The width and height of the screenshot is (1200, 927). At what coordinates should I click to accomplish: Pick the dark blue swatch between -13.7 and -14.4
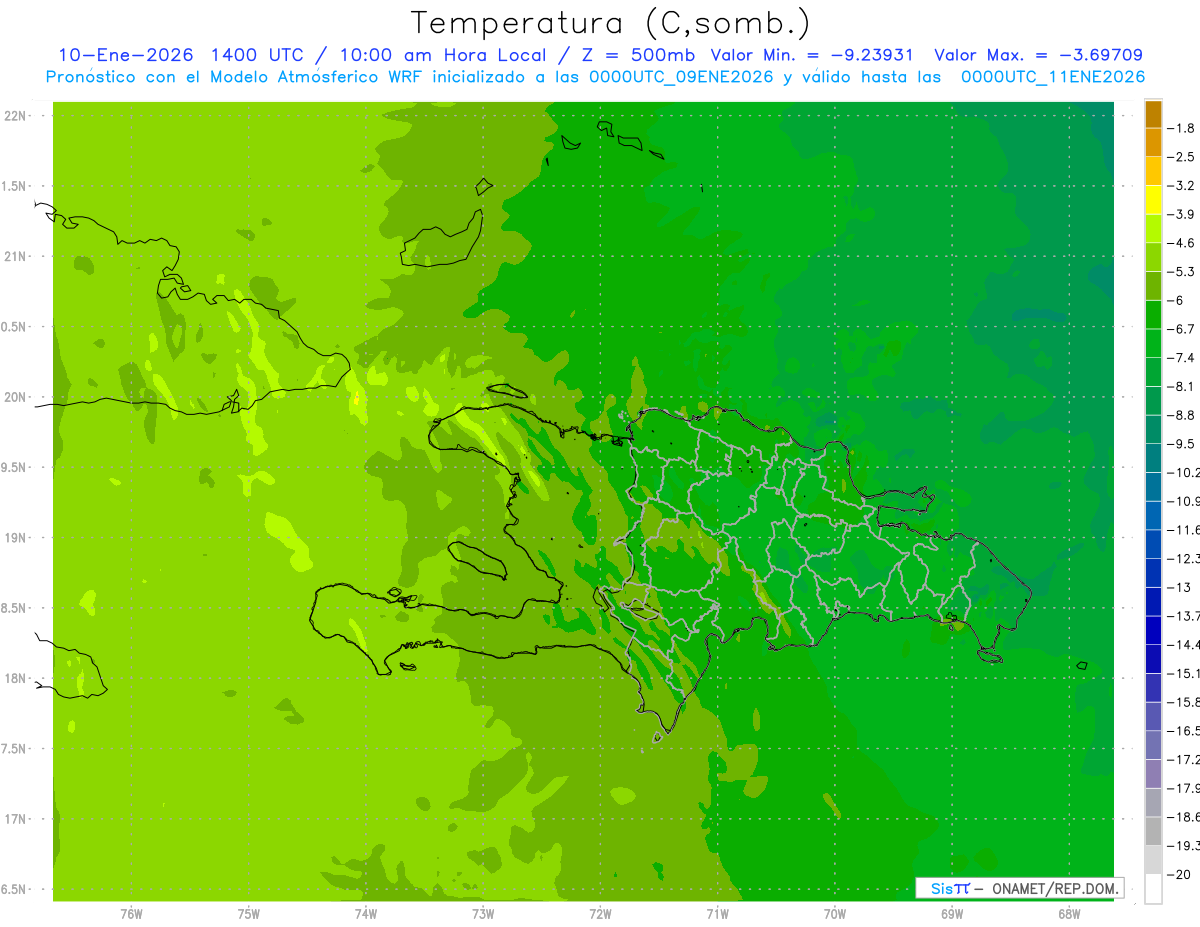pyautogui.click(x=1153, y=630)
